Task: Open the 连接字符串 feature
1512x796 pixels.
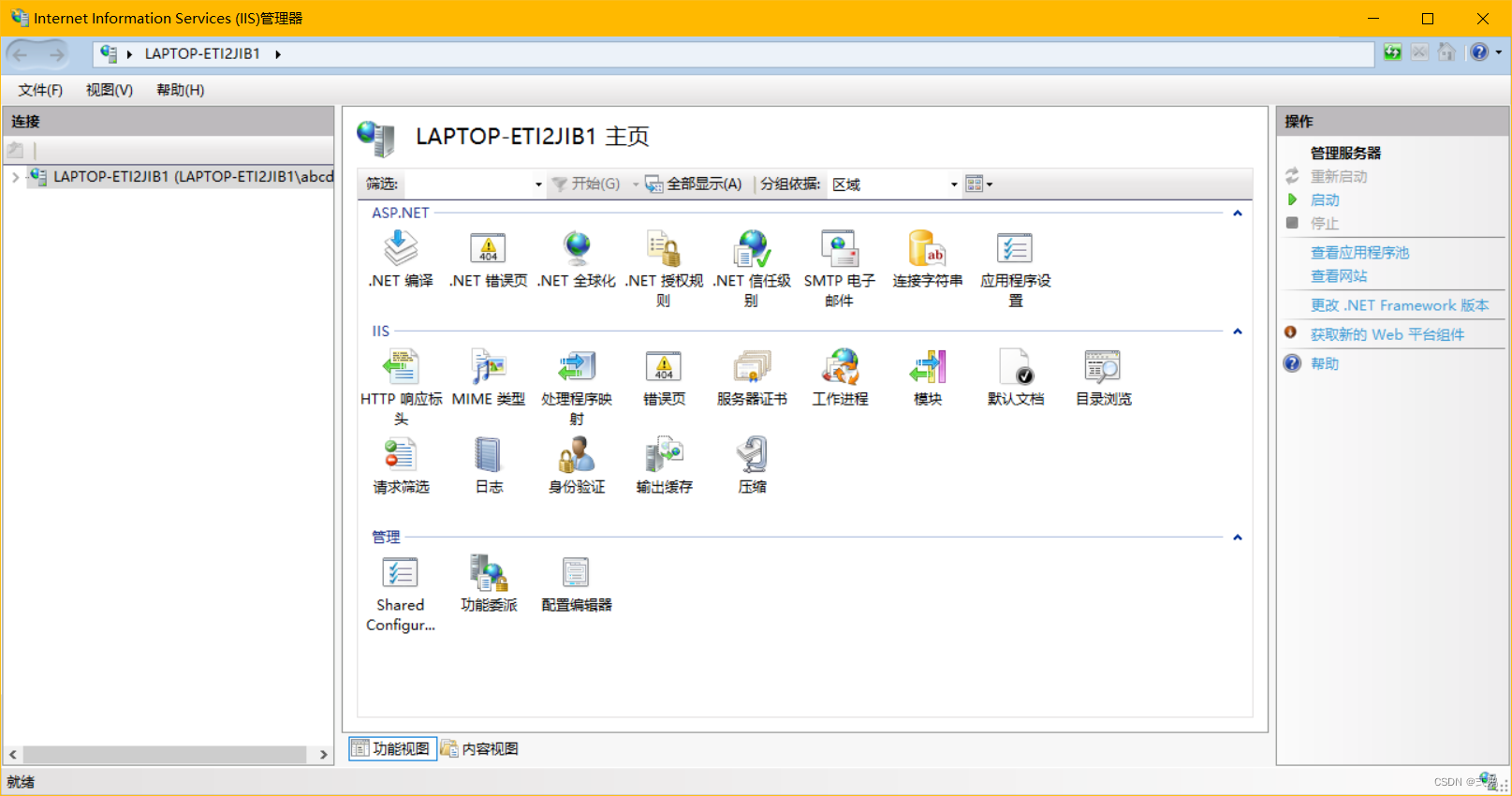Action: click(x=928, y=259)
